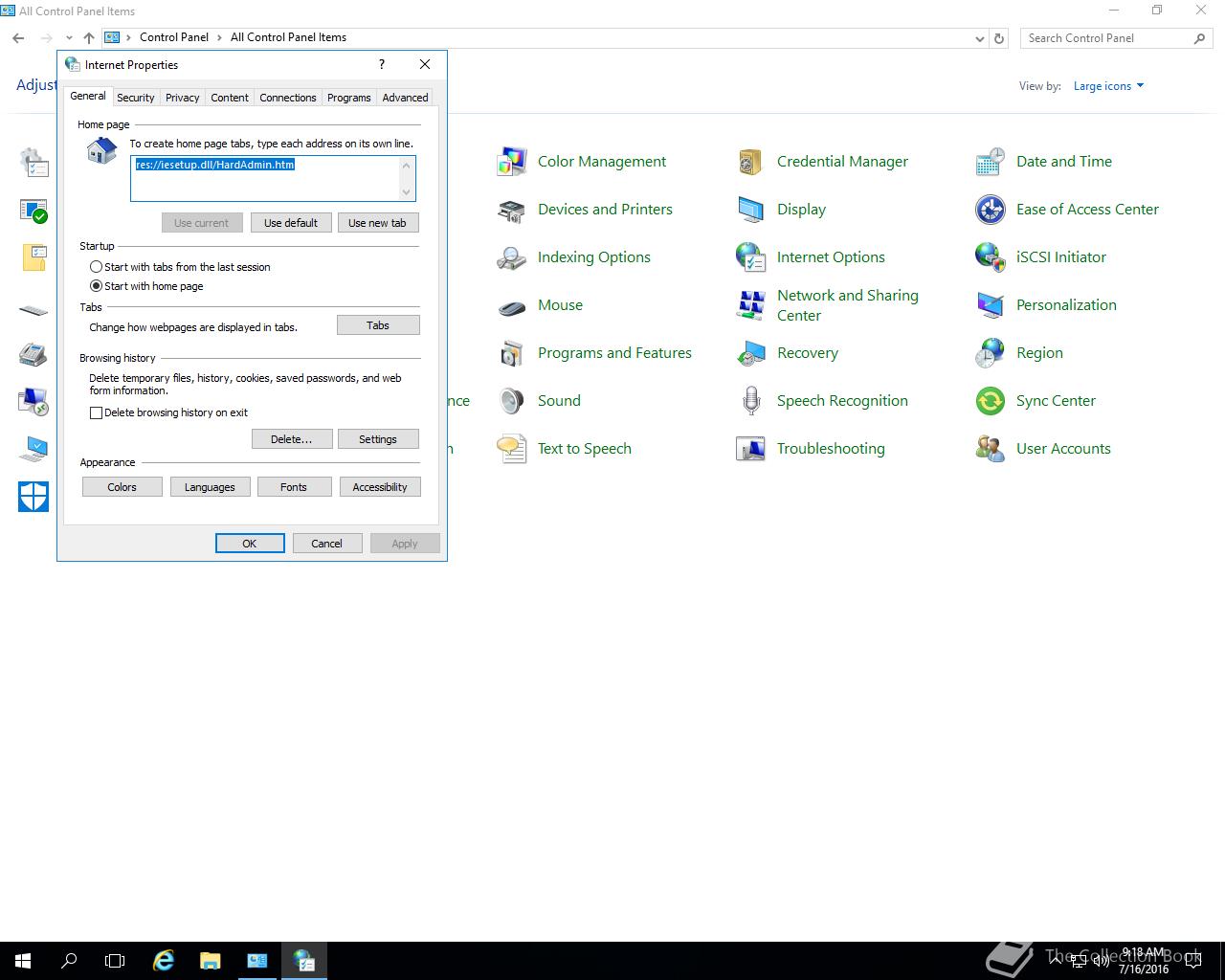Select the General tab
This screenshot has width=1225, height=980.
click(88, 96)
